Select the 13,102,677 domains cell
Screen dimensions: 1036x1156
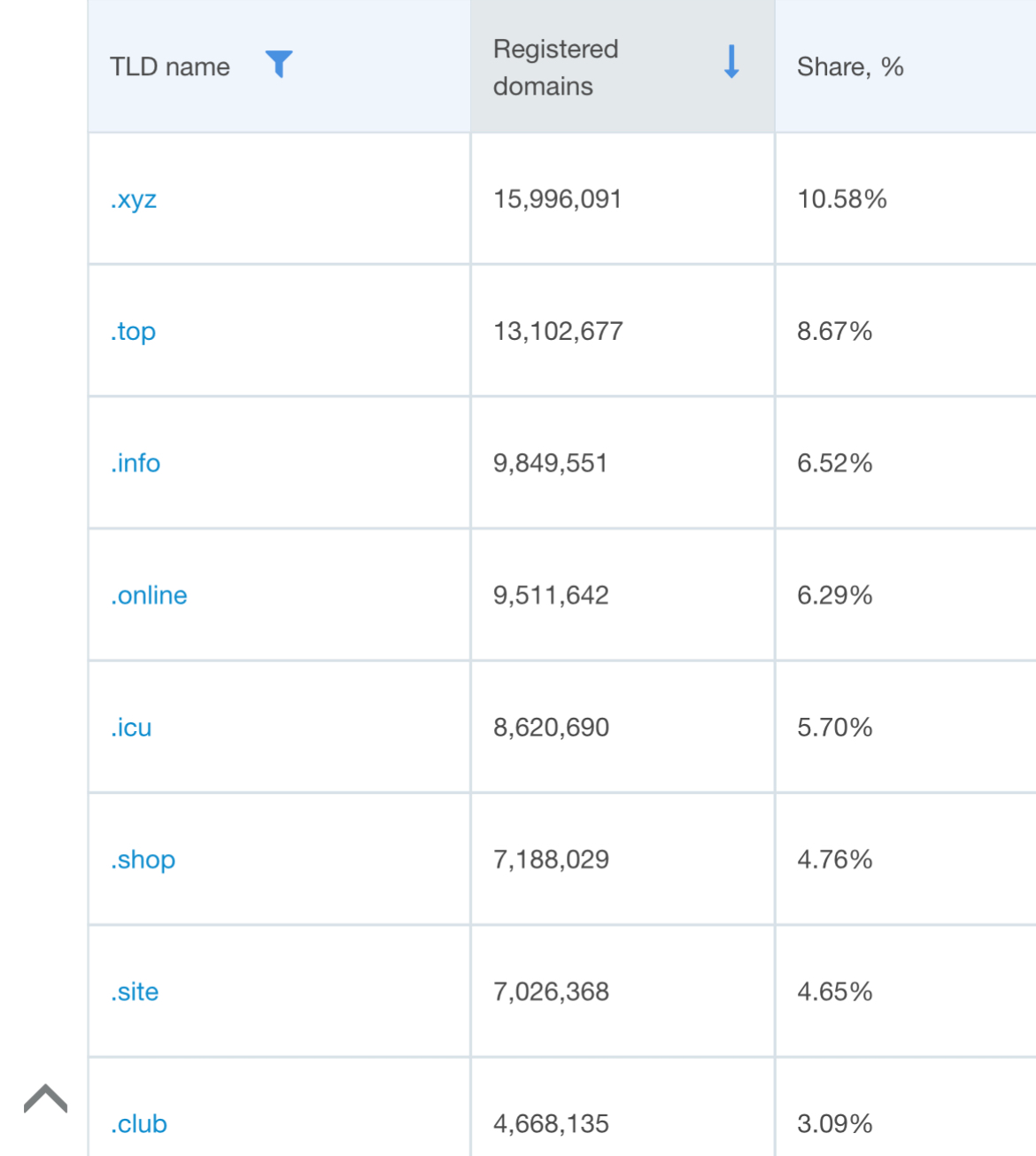tap(559, 331)
